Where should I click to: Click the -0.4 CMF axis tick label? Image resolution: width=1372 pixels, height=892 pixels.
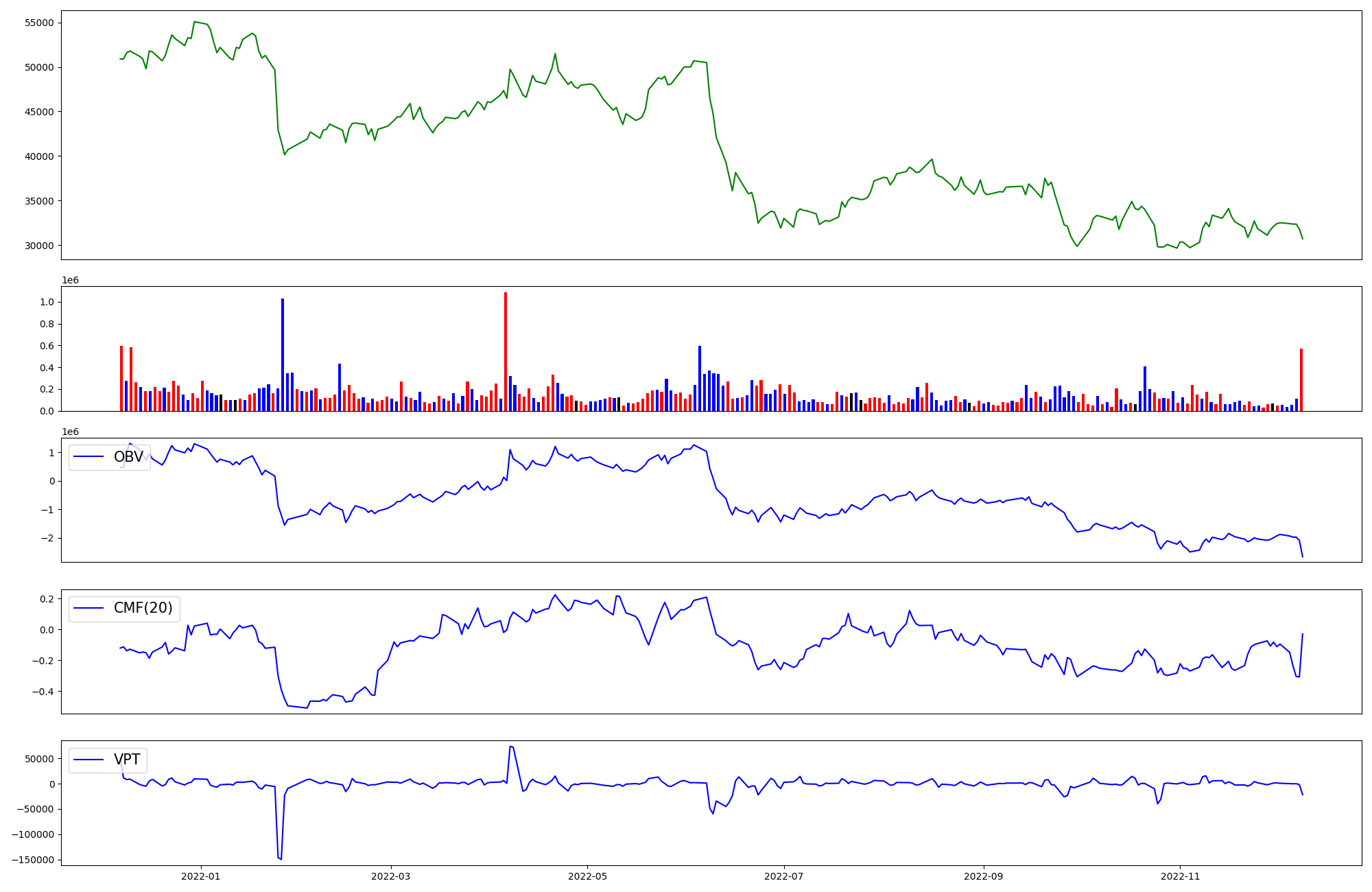point(43,692)
